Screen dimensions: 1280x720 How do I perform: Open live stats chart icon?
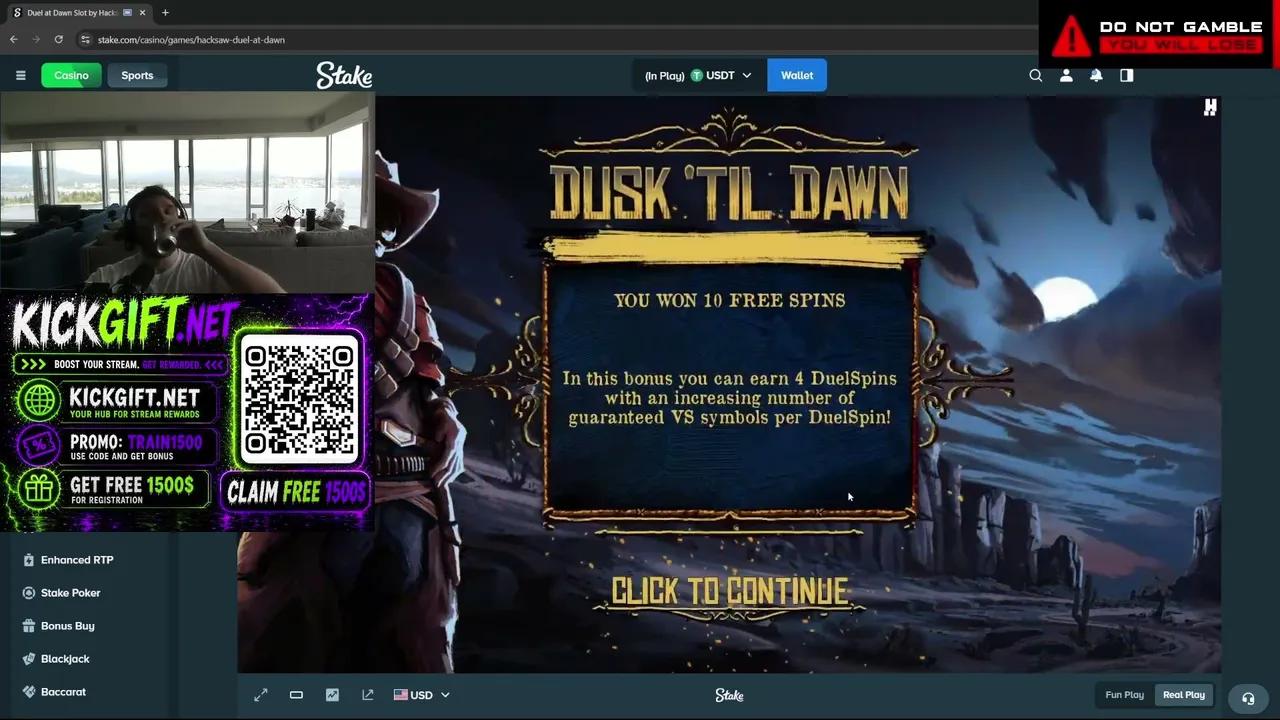tap(332, 695)
